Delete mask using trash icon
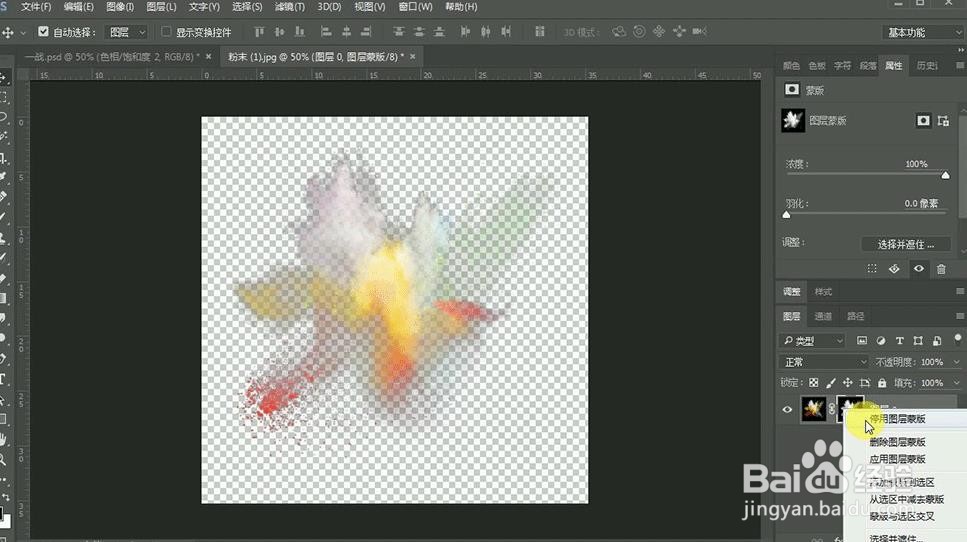 [941, 269]
